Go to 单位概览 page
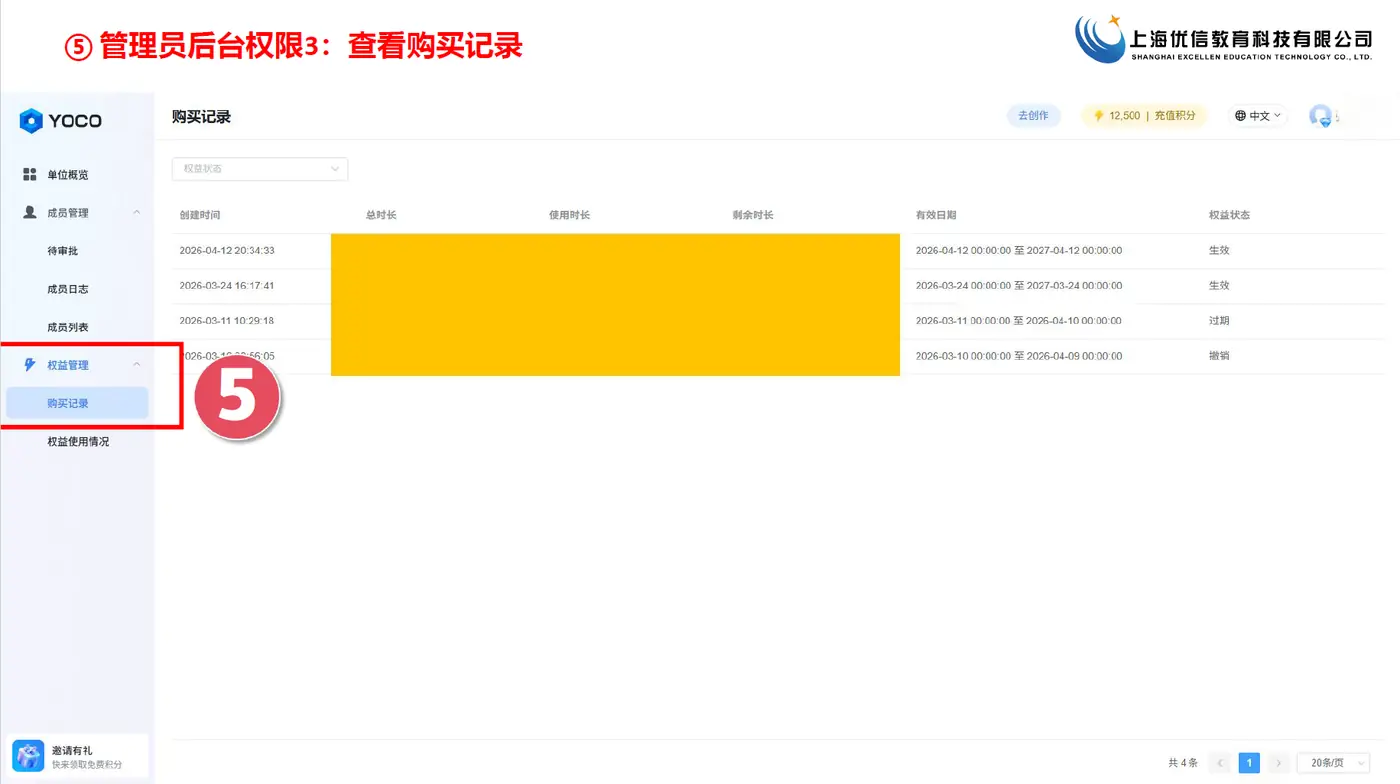This screenshot has height=784, width=1400. pyautogui.click(x=68, y=175)
